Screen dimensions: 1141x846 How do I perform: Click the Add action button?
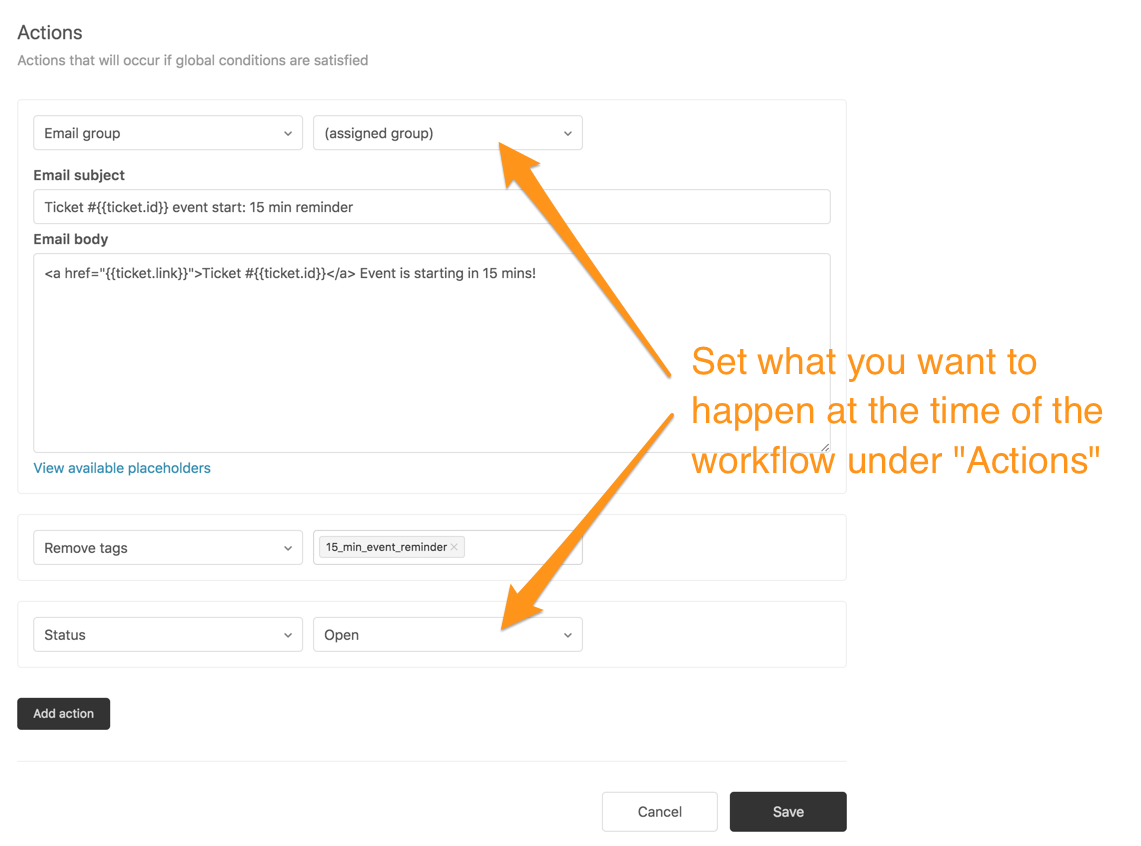pos(63,714)
